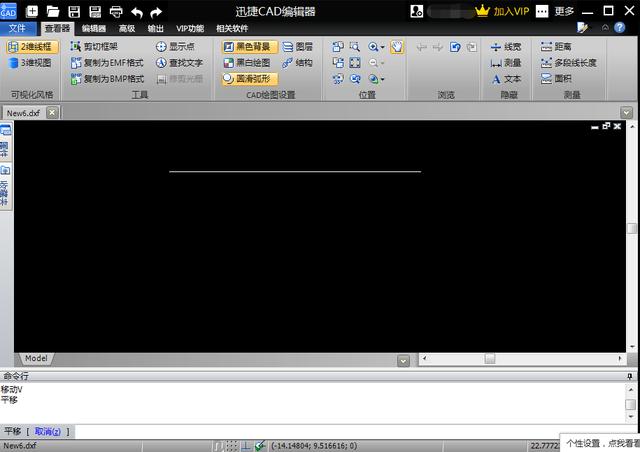Expand the dropdown arrow beside Model tab

click(x=403, y=359)
